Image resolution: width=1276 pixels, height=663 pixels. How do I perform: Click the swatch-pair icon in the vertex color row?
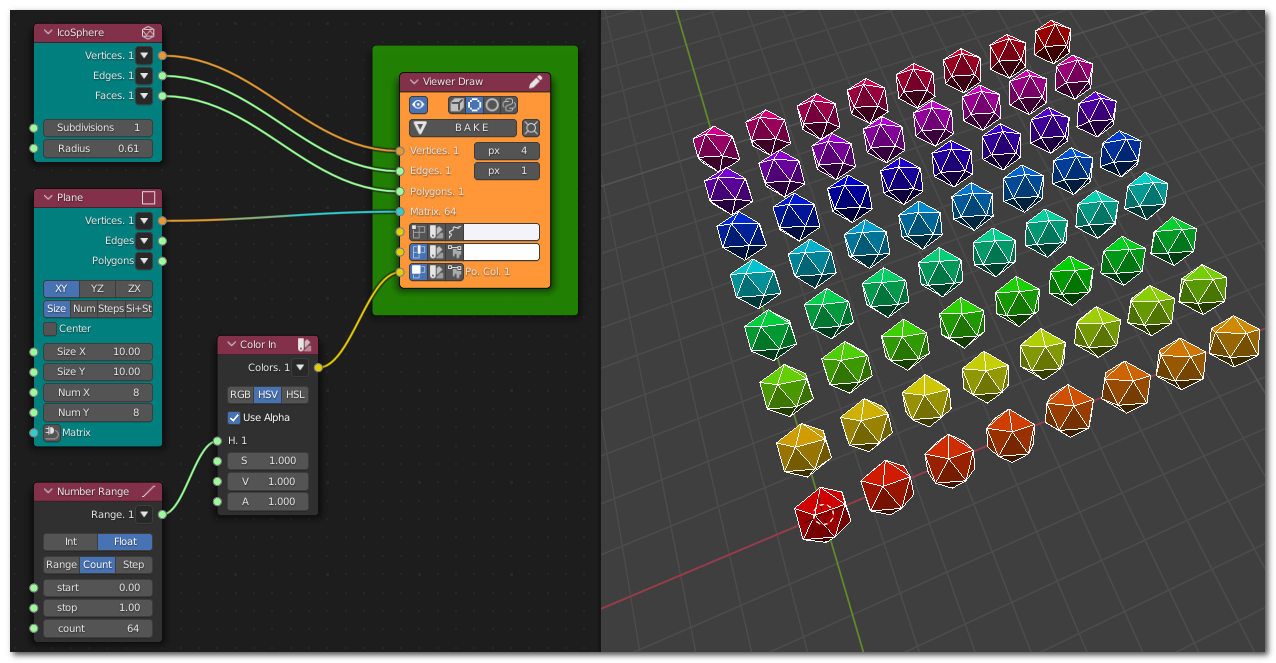coord(437,232)
